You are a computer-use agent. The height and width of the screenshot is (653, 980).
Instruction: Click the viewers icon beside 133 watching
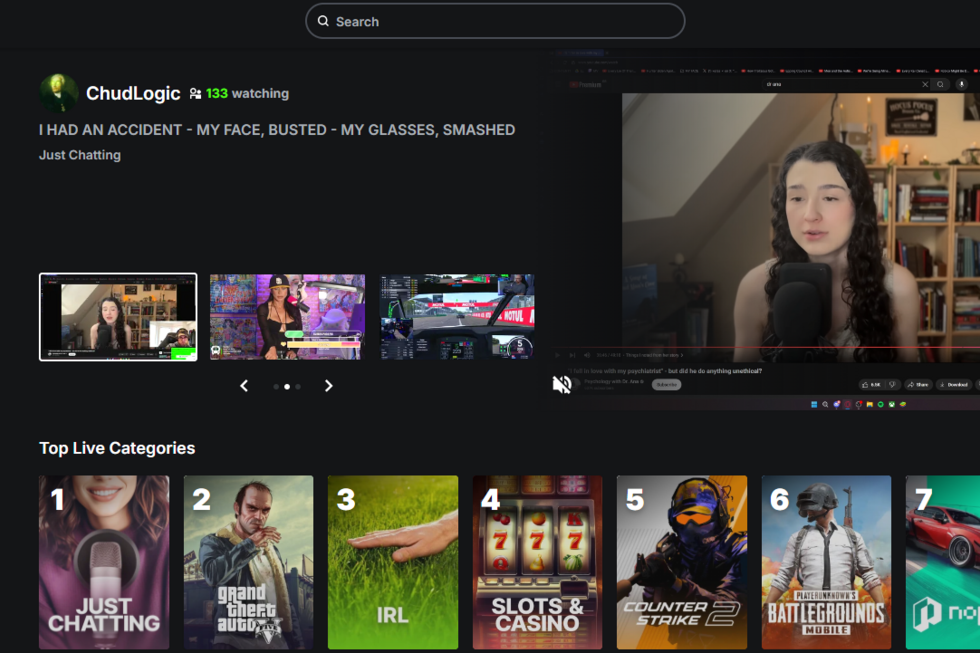point(195,93)
